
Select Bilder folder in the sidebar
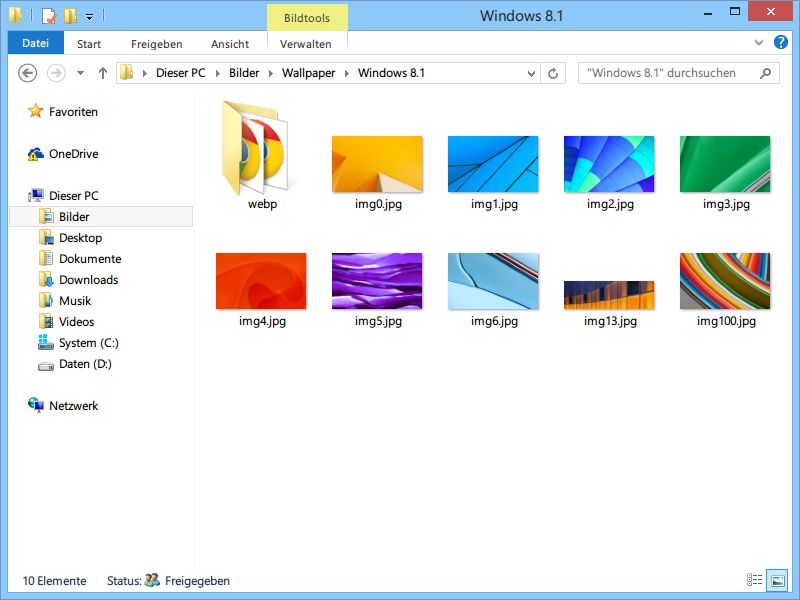pyautogui.click(x=101, y=216)
